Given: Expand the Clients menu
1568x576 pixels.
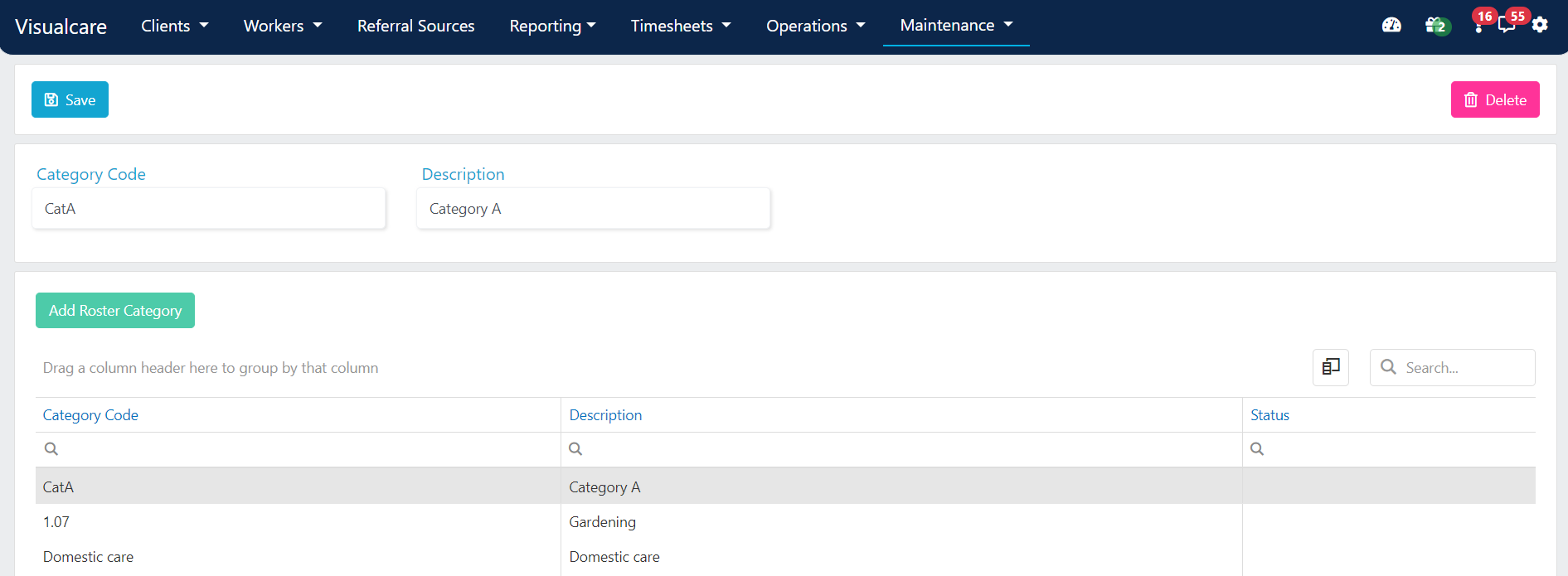Looking at the screenshot, I should coord(174,26).
